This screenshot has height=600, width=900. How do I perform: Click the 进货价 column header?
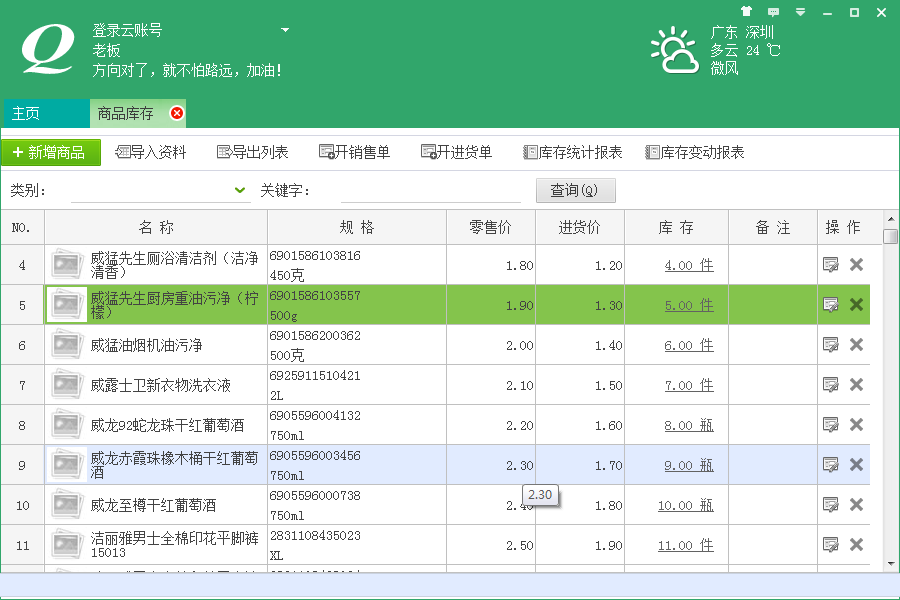click(x=580, y=227)
